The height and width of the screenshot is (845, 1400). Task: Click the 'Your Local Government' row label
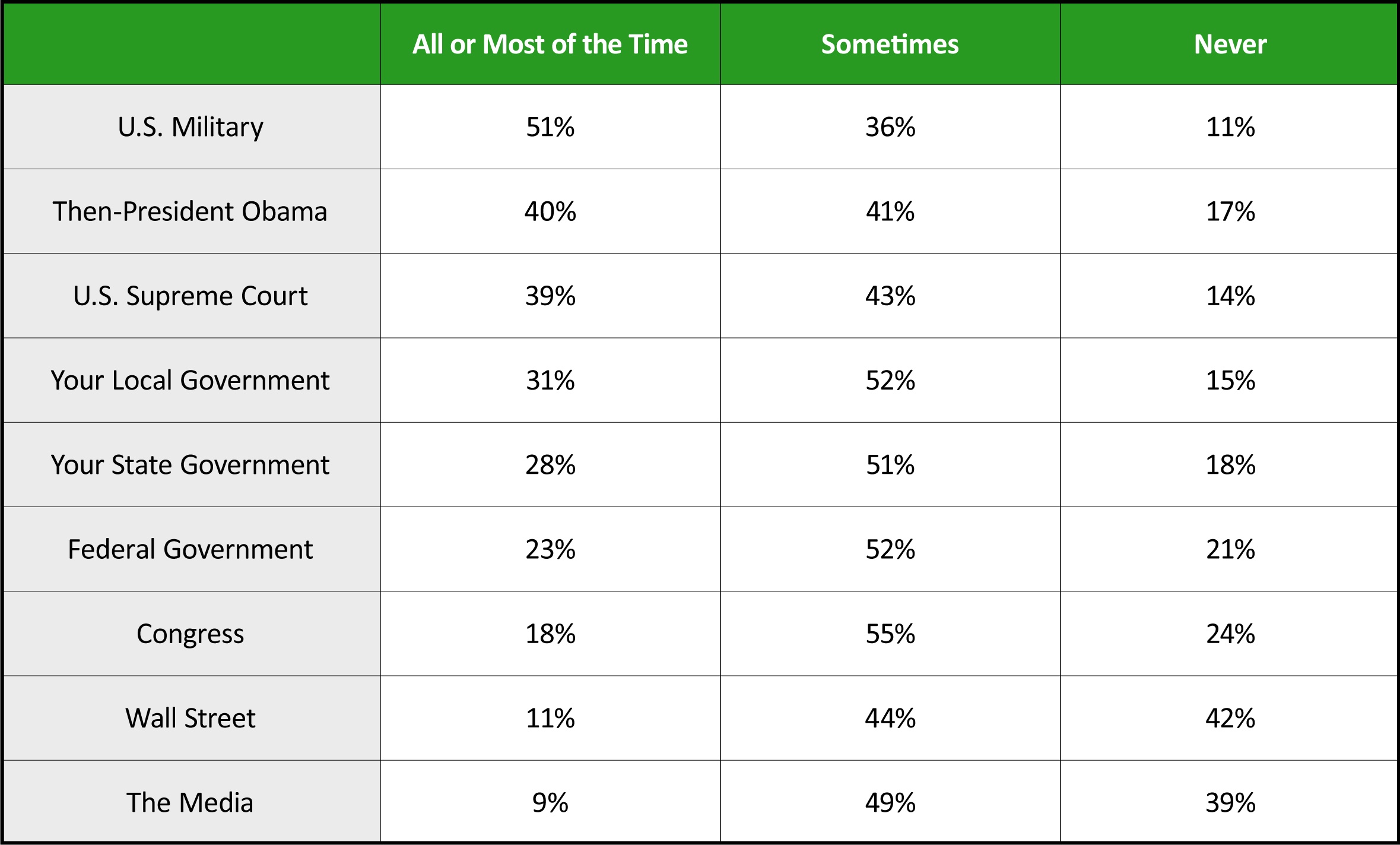tap(190, 380)
